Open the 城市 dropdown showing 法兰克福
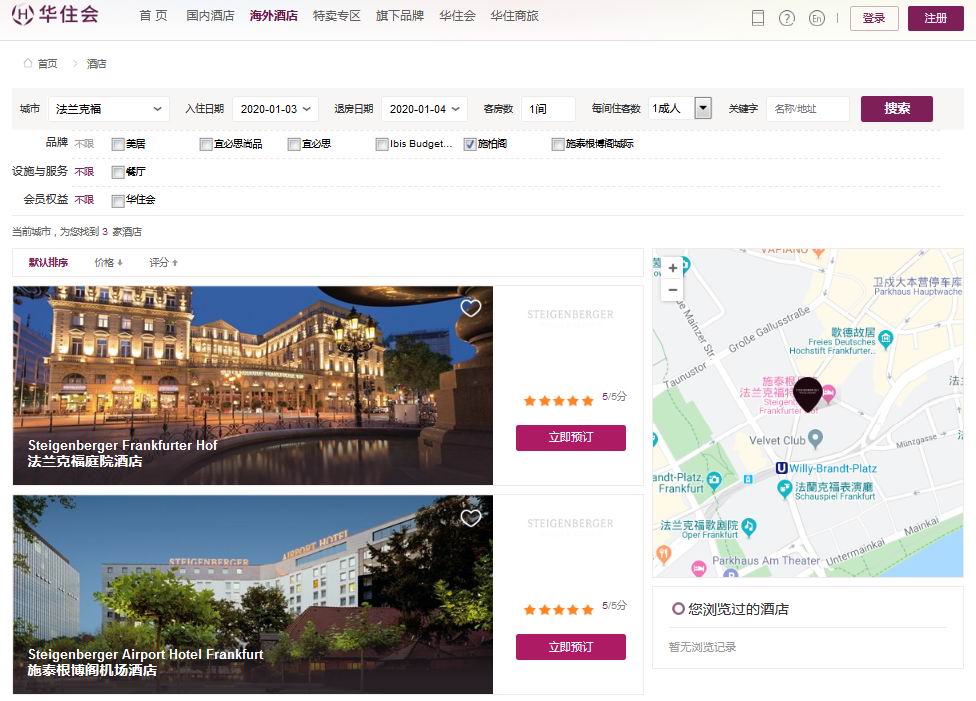This screenshot has height=701, width=976. coord(108,109)
